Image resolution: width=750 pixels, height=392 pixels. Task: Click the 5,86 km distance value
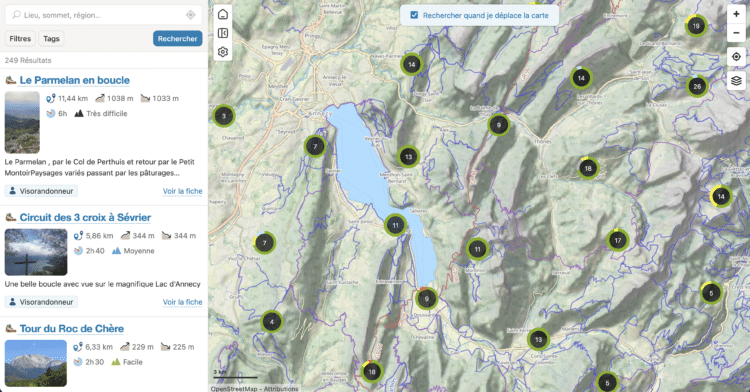[99, 236]
